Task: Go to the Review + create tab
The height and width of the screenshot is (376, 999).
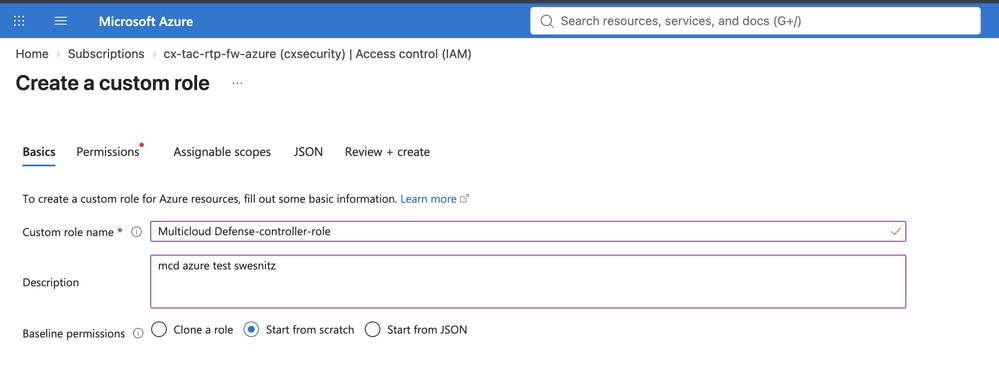Action: tap(387, 152)
